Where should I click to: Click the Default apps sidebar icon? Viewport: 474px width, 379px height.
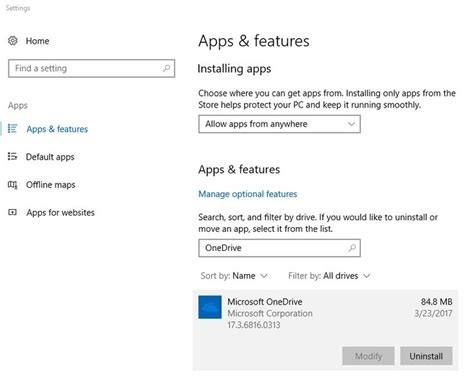pos(13,156)
